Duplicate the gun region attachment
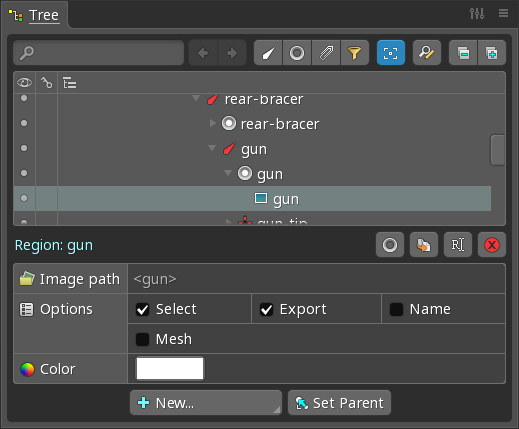 (424, 245)
